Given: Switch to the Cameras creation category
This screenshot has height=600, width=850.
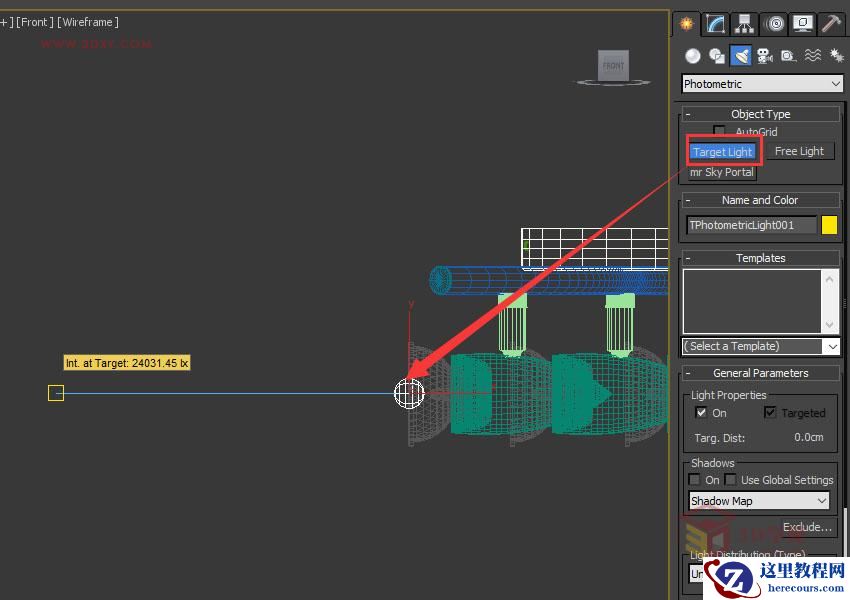Looking at the screenshot, I should click(x=763, y=55).
